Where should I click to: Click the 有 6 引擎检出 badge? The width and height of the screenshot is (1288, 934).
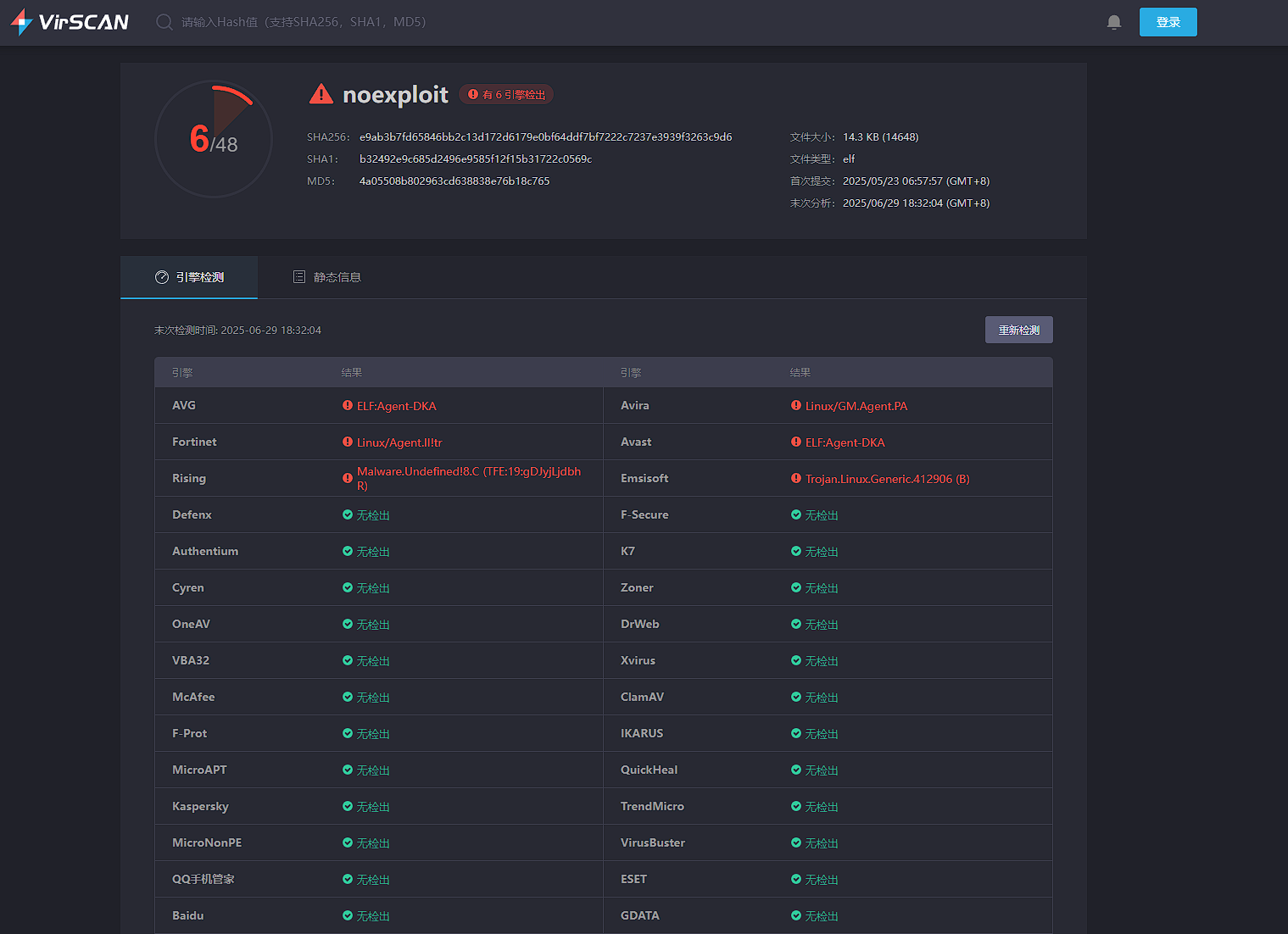[x=506, y=95]
